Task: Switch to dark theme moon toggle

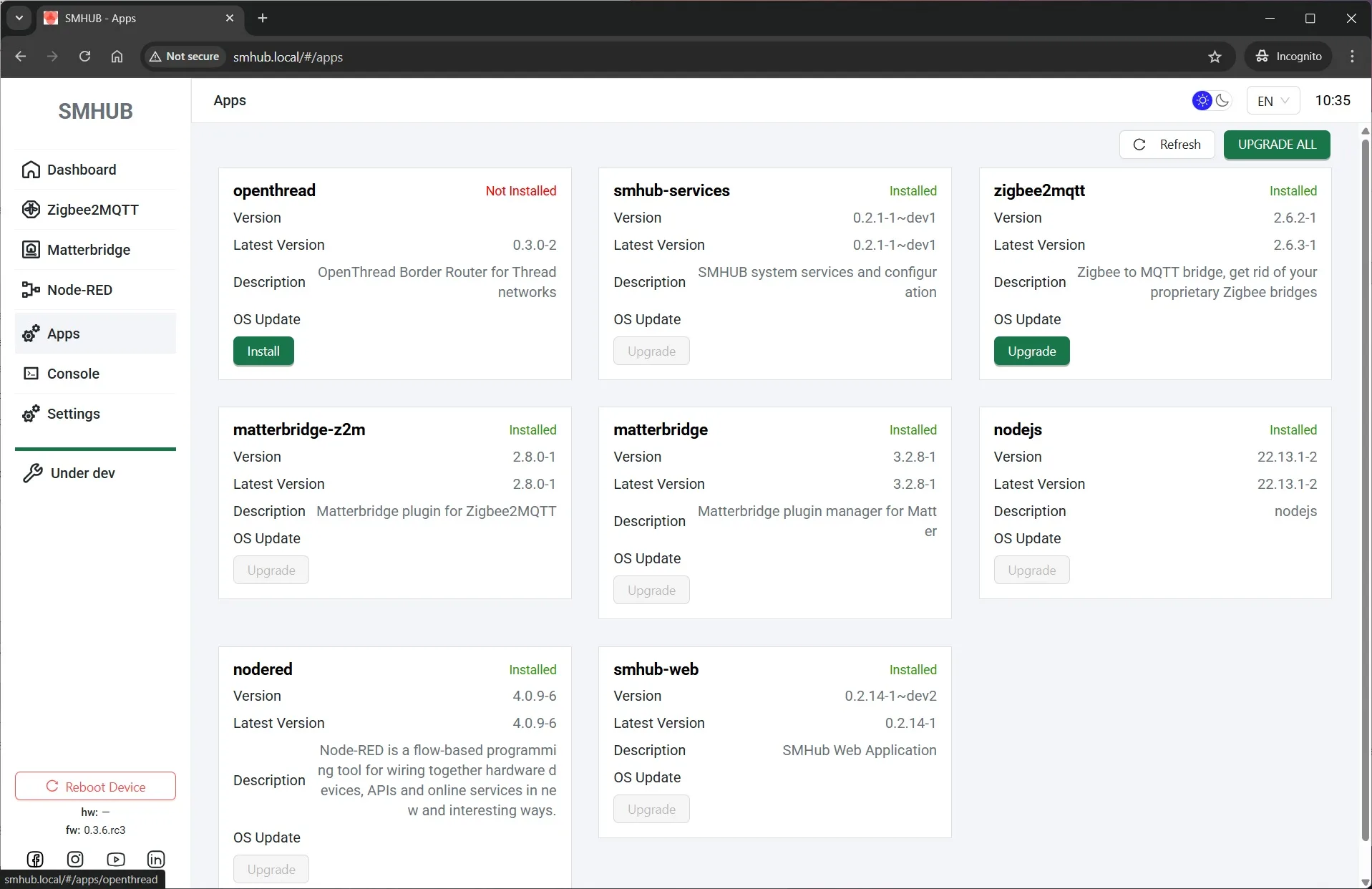Action: (1222, 101)
